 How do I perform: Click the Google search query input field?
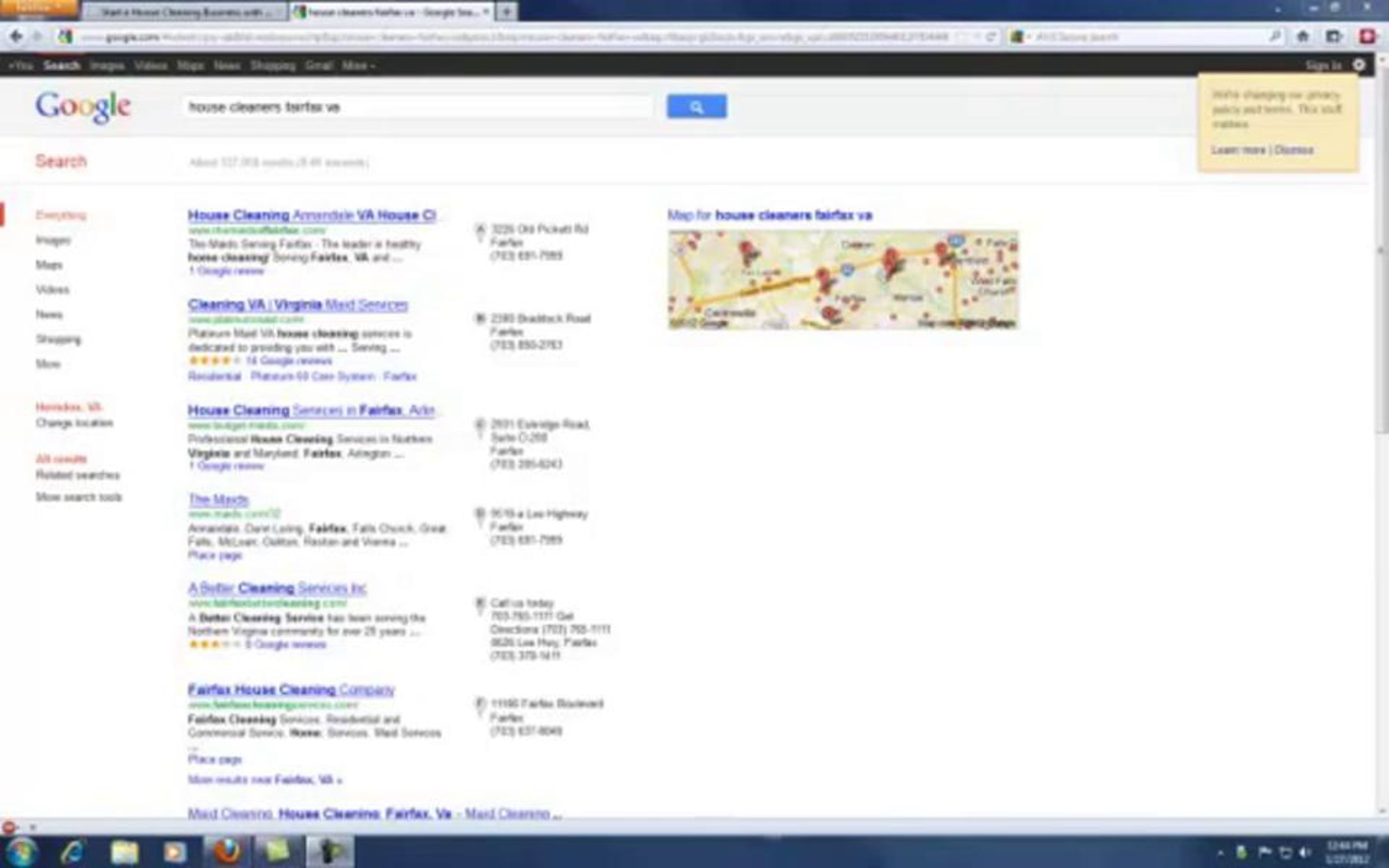[417, 107]
